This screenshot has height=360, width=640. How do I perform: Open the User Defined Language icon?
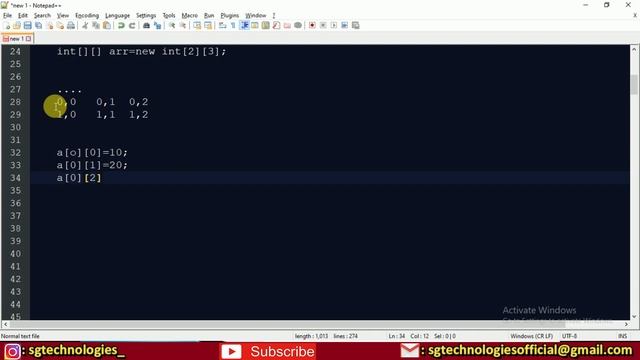tap(255, 25)
